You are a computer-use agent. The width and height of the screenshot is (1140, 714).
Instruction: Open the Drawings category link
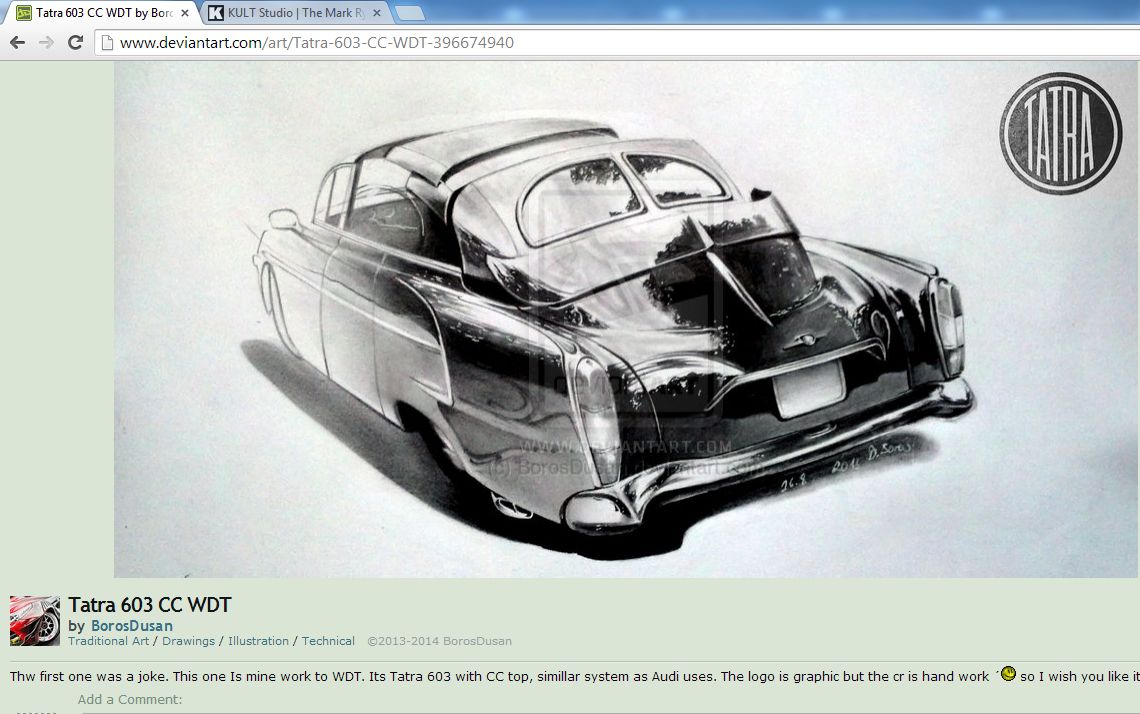(x=188, y=641)
